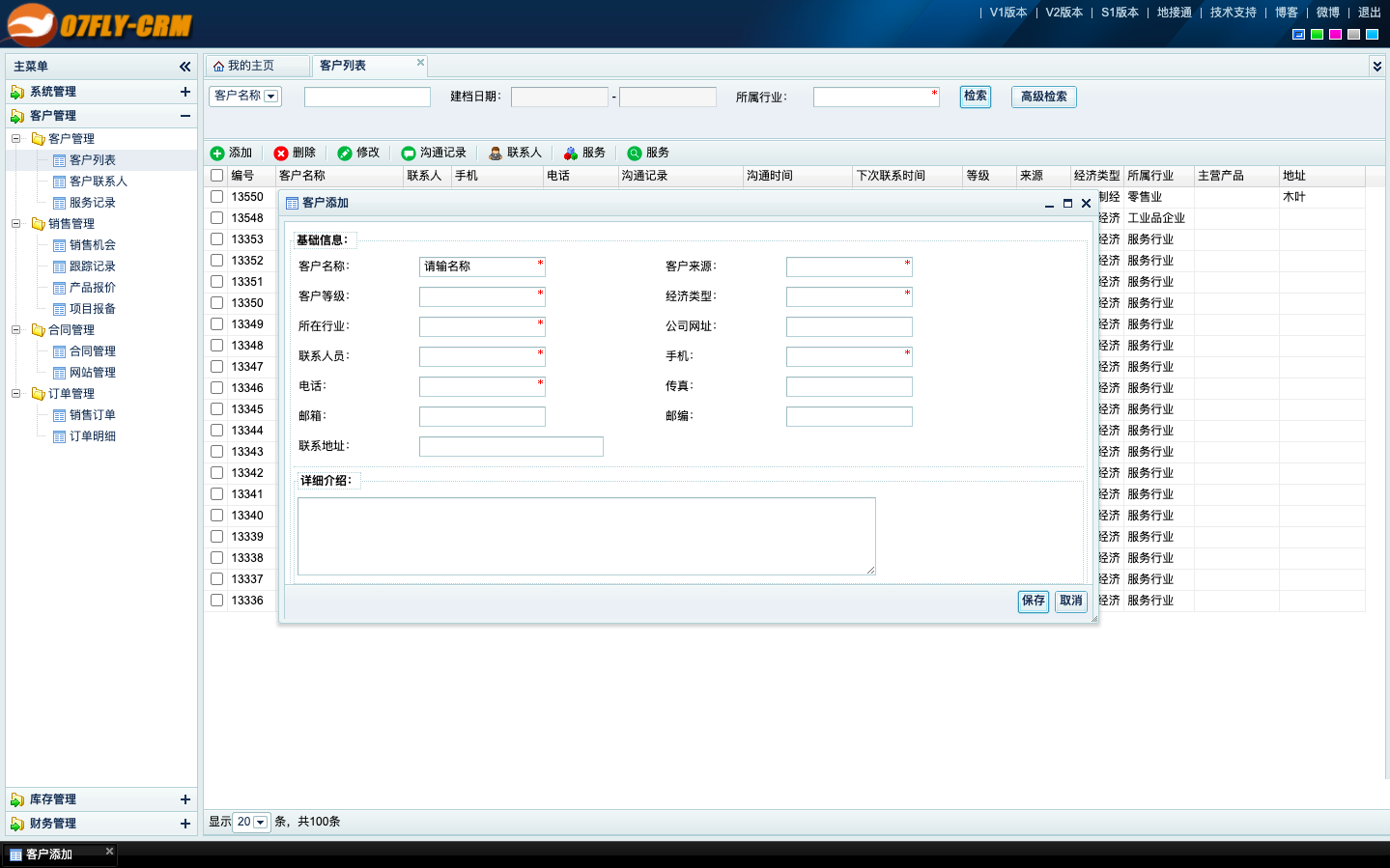Open 客户列表 in the sidebar tree

tap(93, 160)
